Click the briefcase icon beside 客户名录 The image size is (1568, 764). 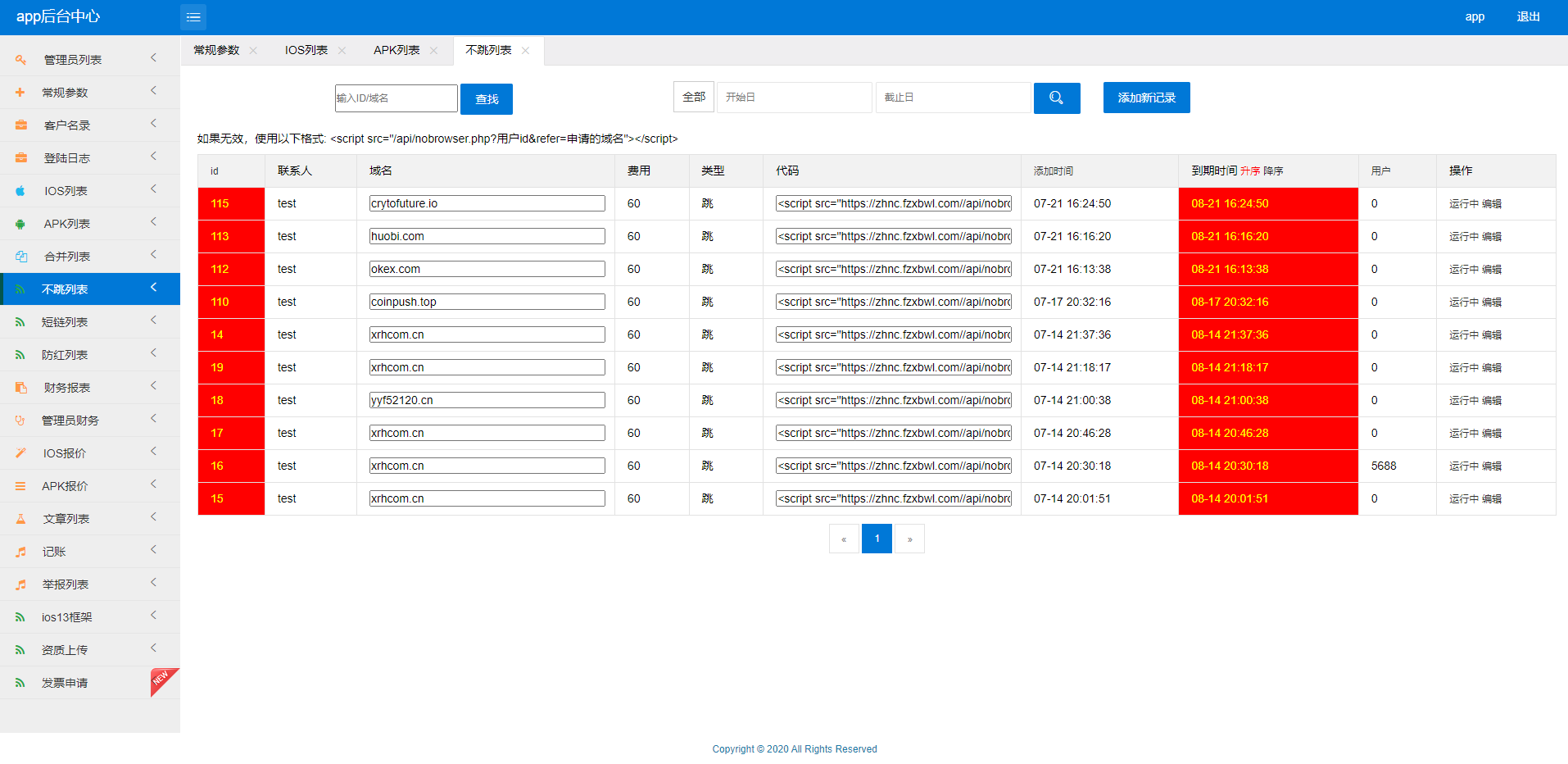pos(20,125)
